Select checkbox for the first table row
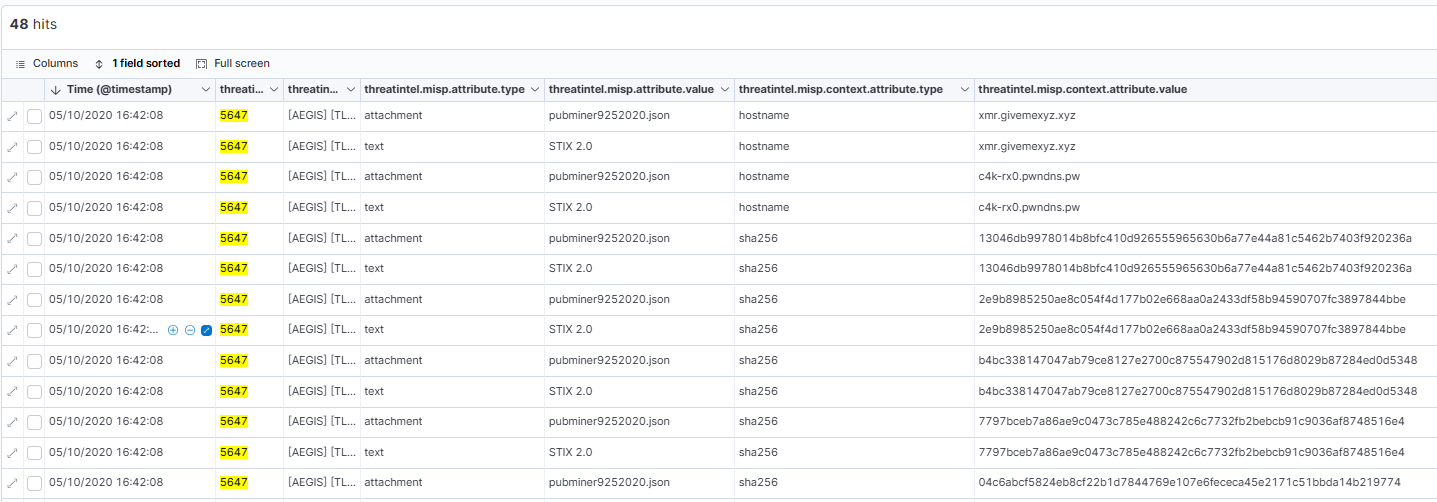Viewport: 1437px width, 502px height. click(x=34, y=116)
